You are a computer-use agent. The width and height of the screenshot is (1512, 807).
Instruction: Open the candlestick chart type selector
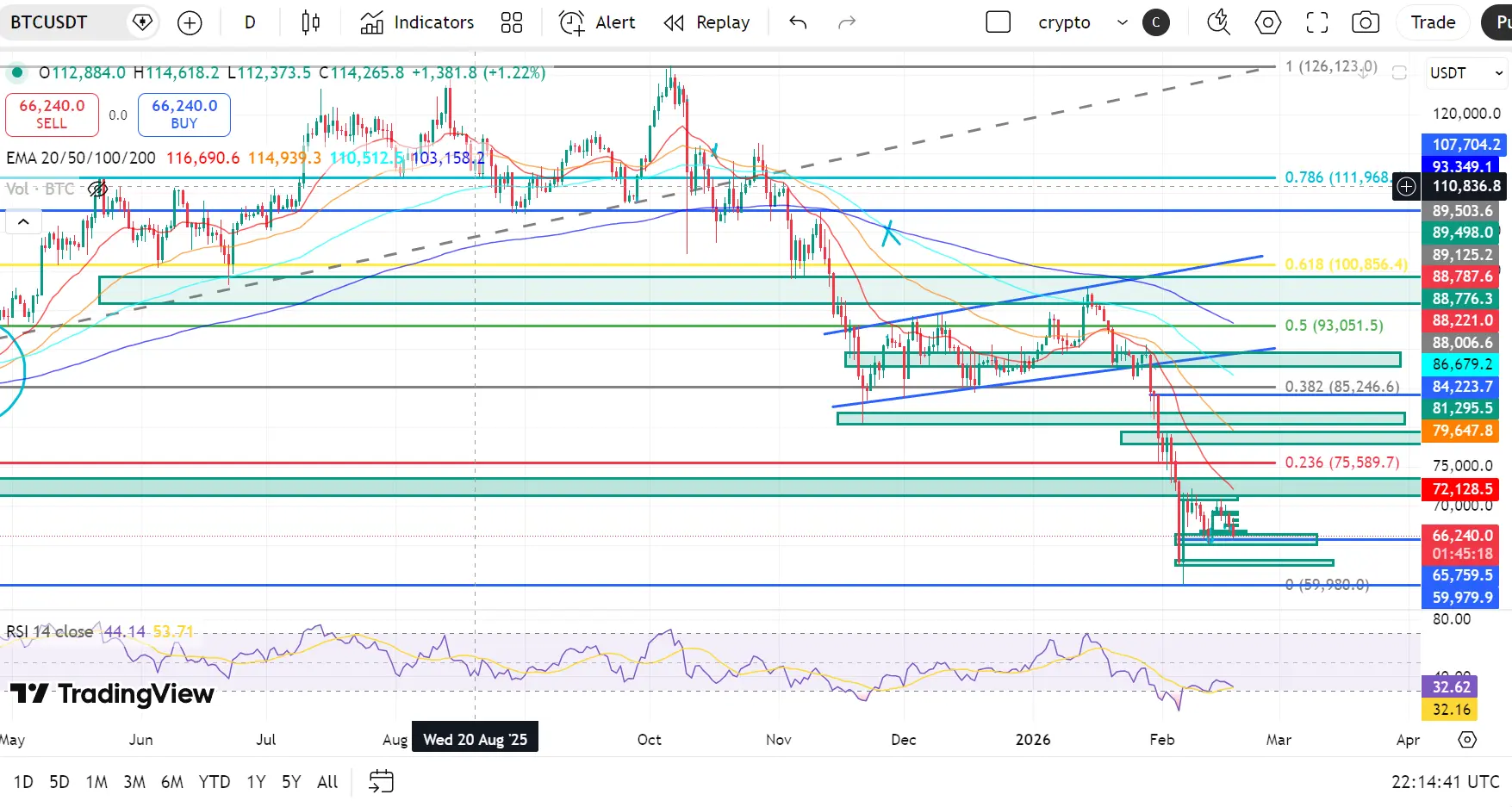[x=310, y=23]
